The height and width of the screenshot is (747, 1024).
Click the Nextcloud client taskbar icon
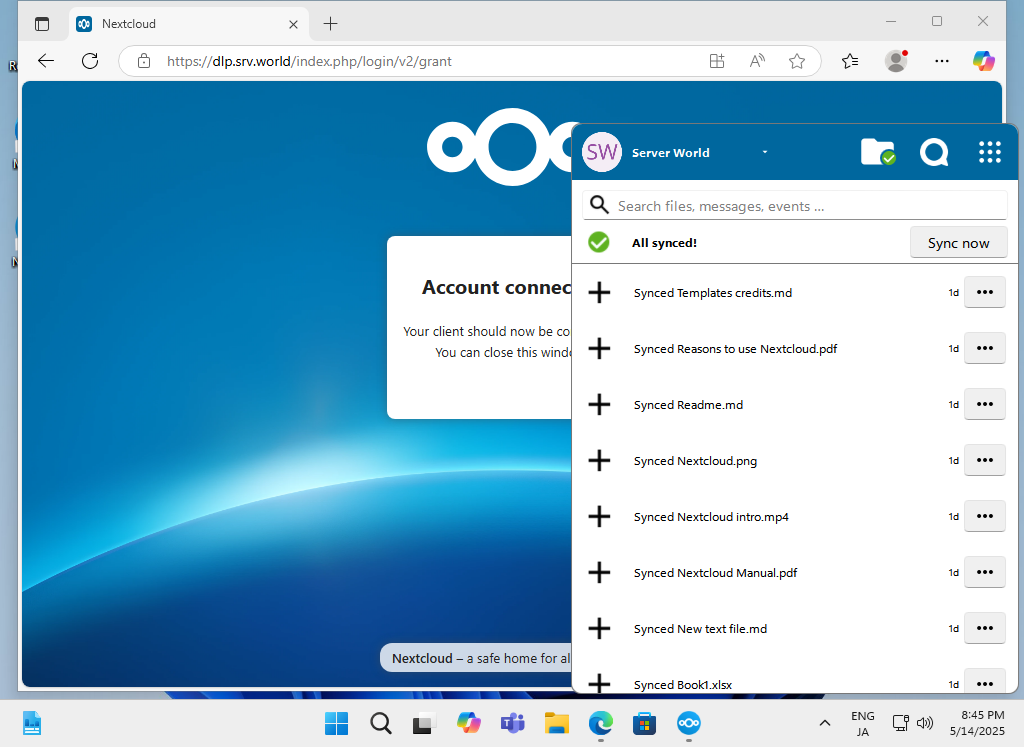pyautogui.click(x=688, y=723)
